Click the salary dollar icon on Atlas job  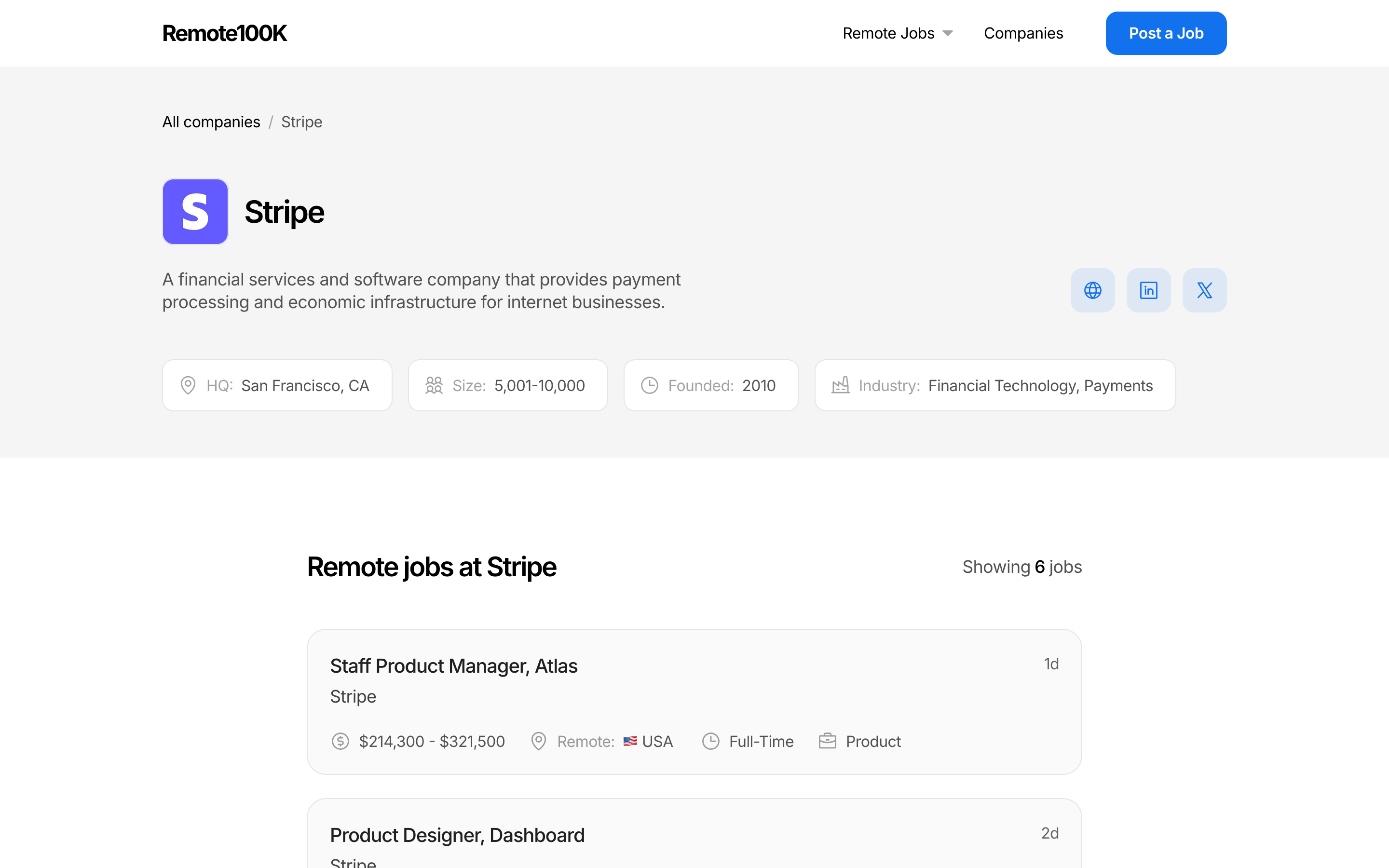click(x=340, y=741)
